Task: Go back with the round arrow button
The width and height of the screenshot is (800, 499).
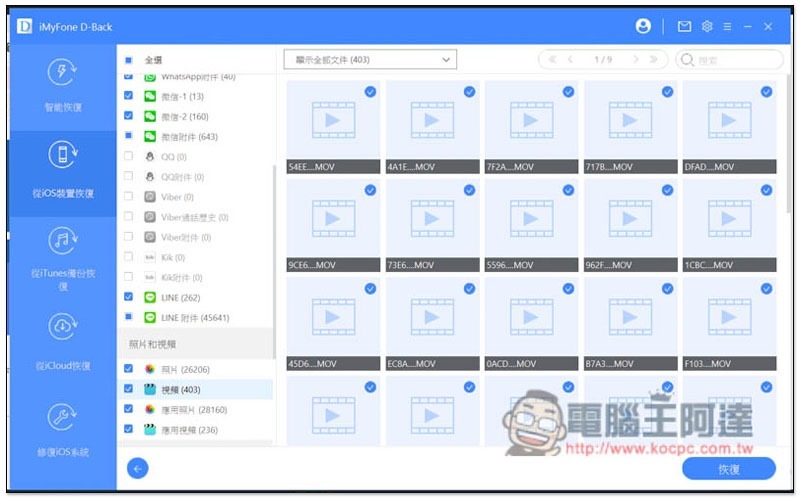Action: point(138,468)
